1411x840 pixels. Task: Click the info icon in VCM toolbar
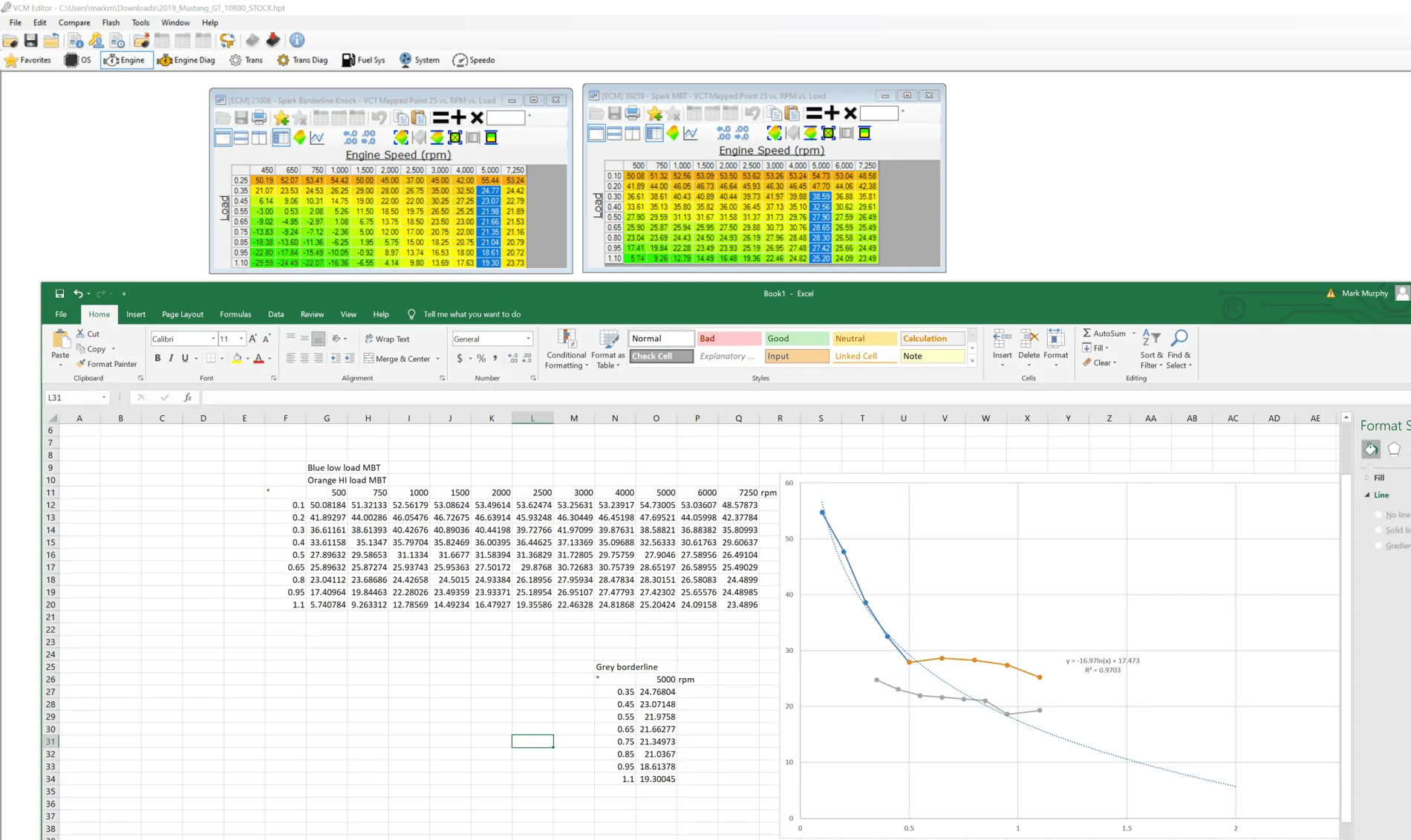pos(297,40)
